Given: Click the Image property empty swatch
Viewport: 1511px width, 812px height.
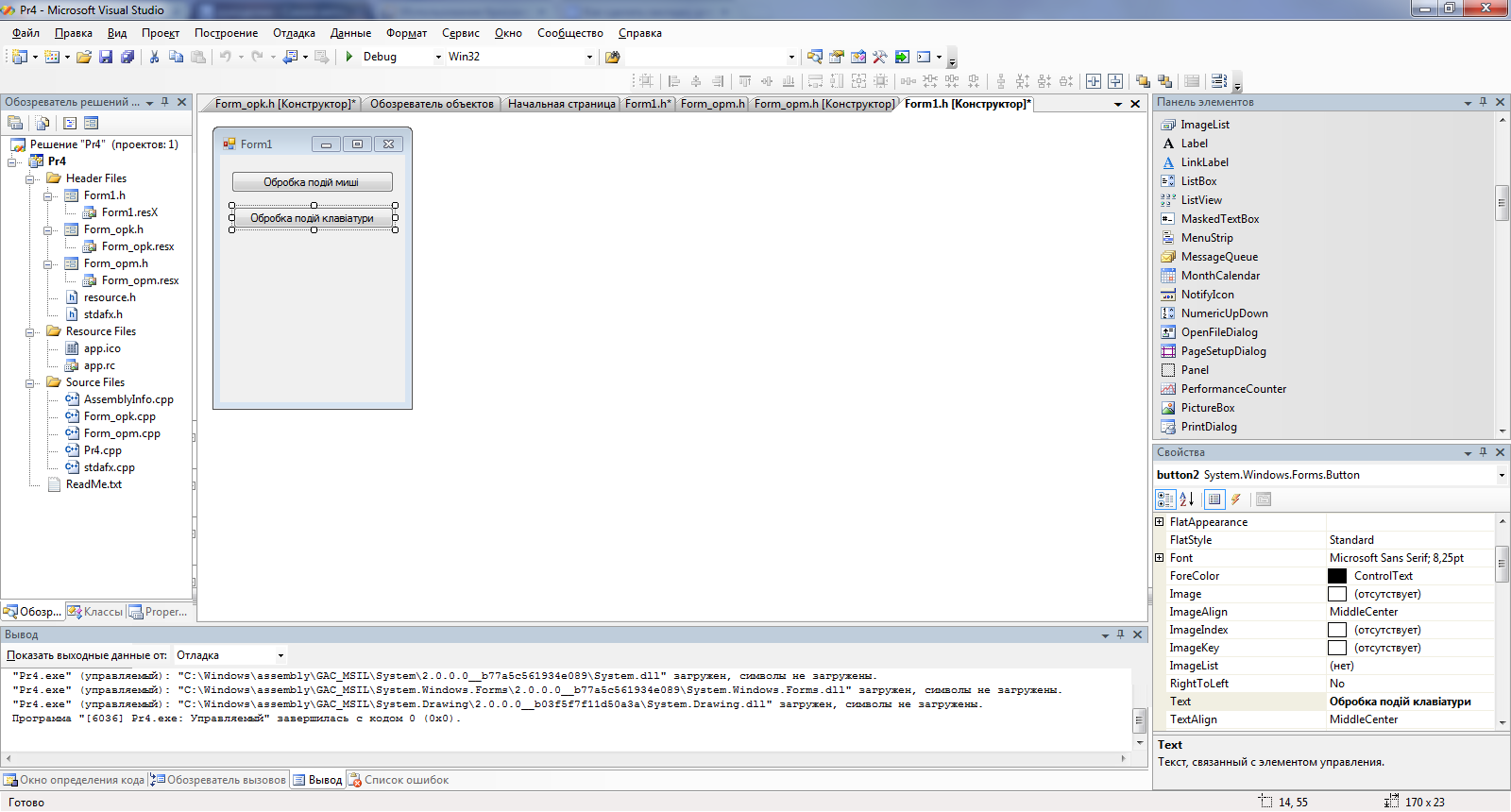Looking at the screenshot, I should (1337, 594).
